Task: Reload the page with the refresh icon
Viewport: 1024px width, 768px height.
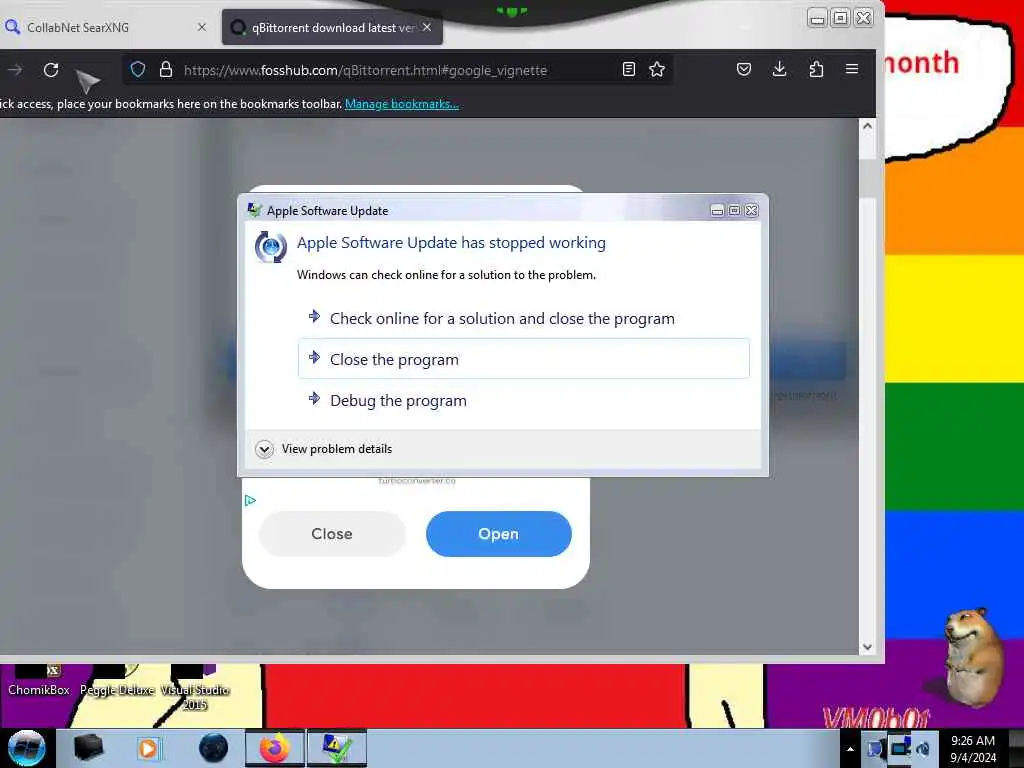Action: 51,70
